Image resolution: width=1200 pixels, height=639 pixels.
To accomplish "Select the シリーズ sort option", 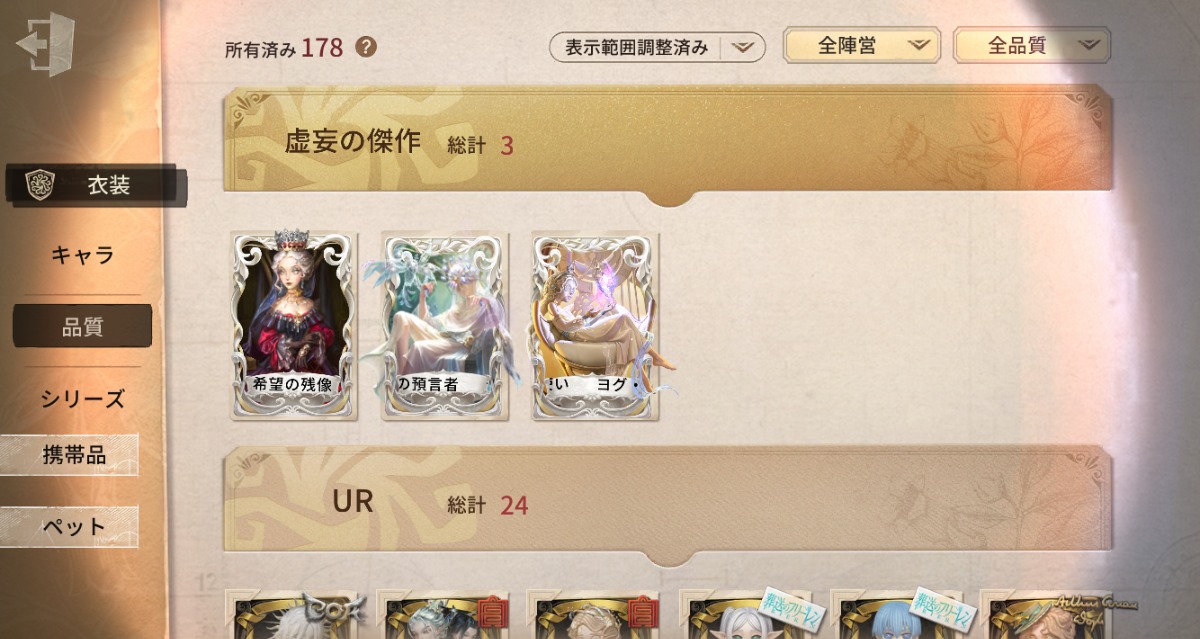I will [82, 398].
